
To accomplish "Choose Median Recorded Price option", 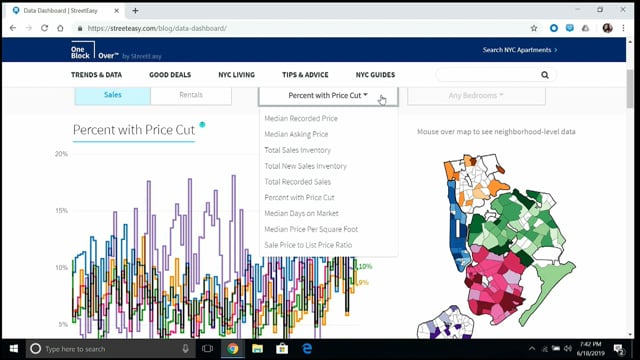I will pyautogui.click(x=301, y=118).
